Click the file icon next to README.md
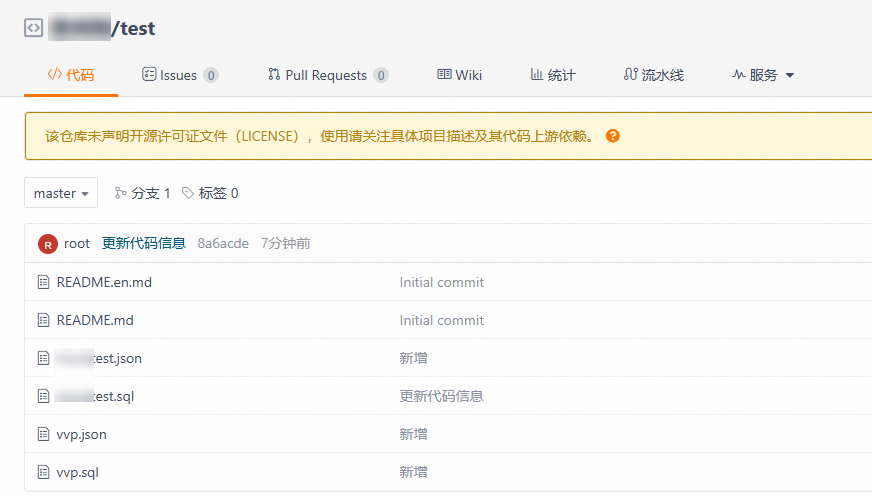The image size is (872, 496). pyautogui.click(x=43, y=320)
